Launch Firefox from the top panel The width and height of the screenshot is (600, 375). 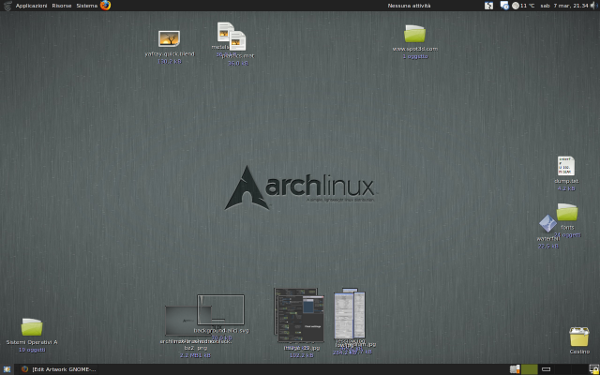coord(105,5)
